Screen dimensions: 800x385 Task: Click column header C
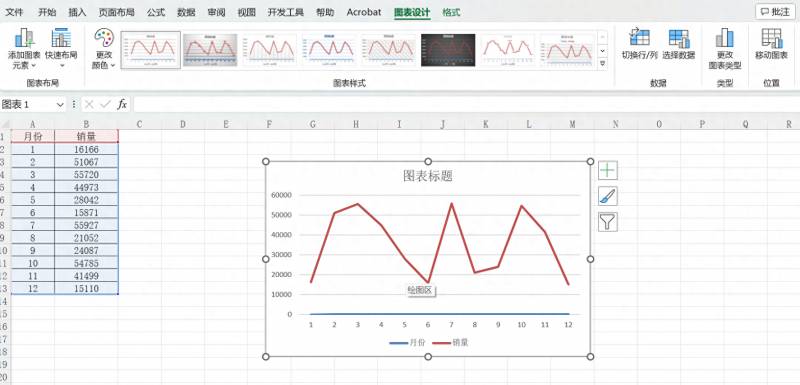(139, 124)
